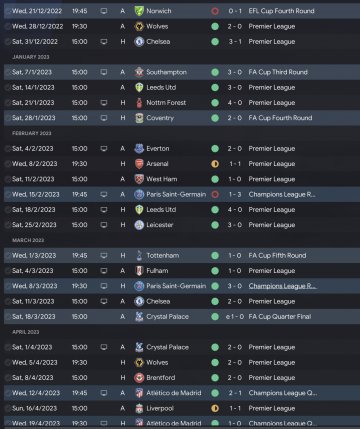Viewport: 360px width, 429px height.
Task: Collapse the MARCH 2023 month header
Action: 28,240
